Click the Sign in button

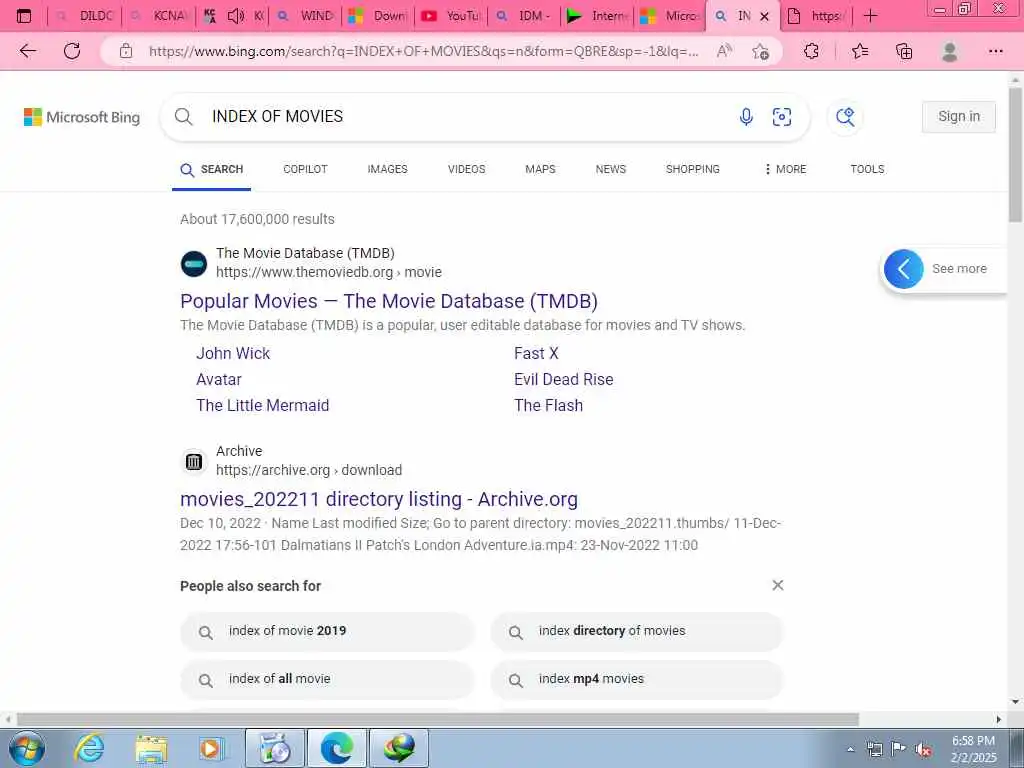coord(959,116)
